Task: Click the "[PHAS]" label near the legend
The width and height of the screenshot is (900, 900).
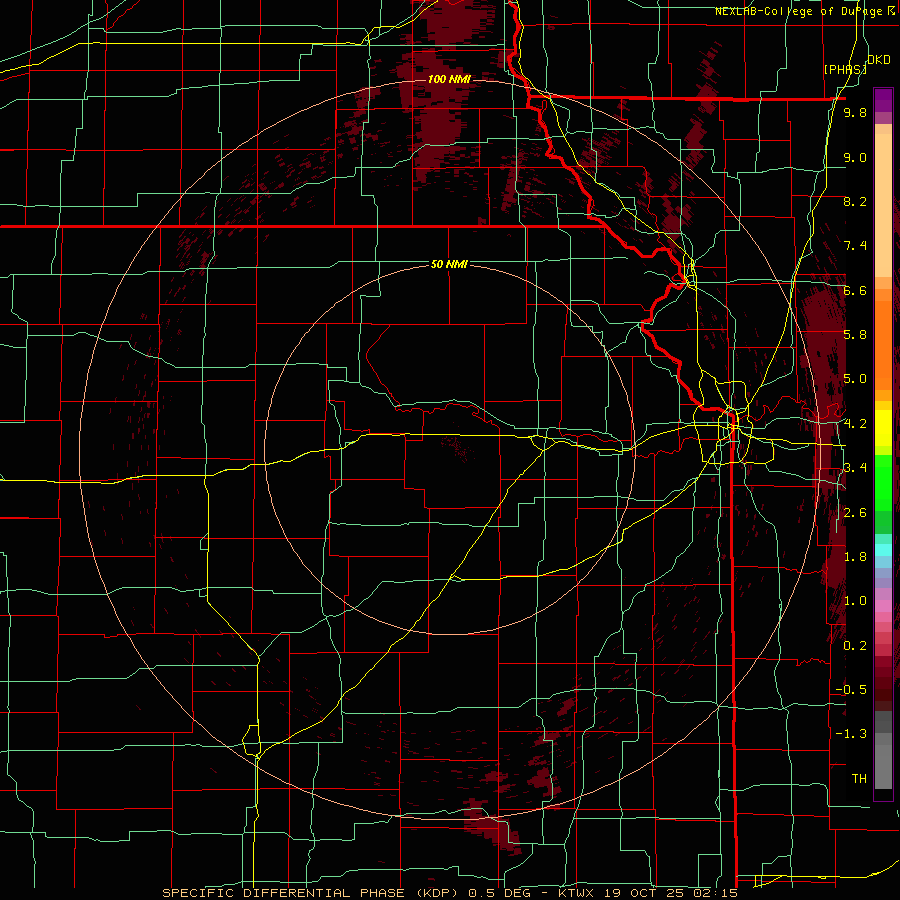Action: tap(845, 69)
